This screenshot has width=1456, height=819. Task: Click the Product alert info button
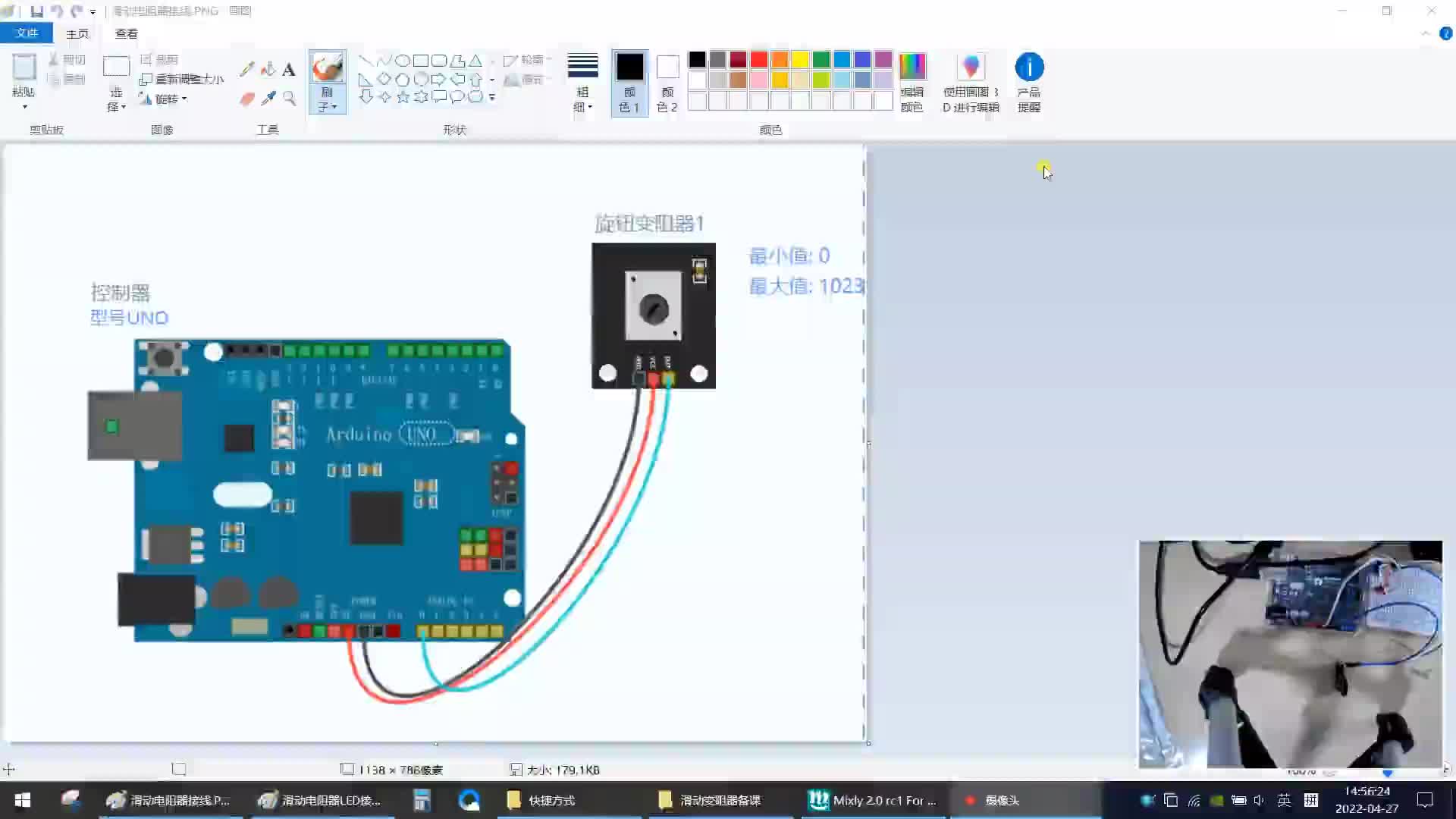1029,83
